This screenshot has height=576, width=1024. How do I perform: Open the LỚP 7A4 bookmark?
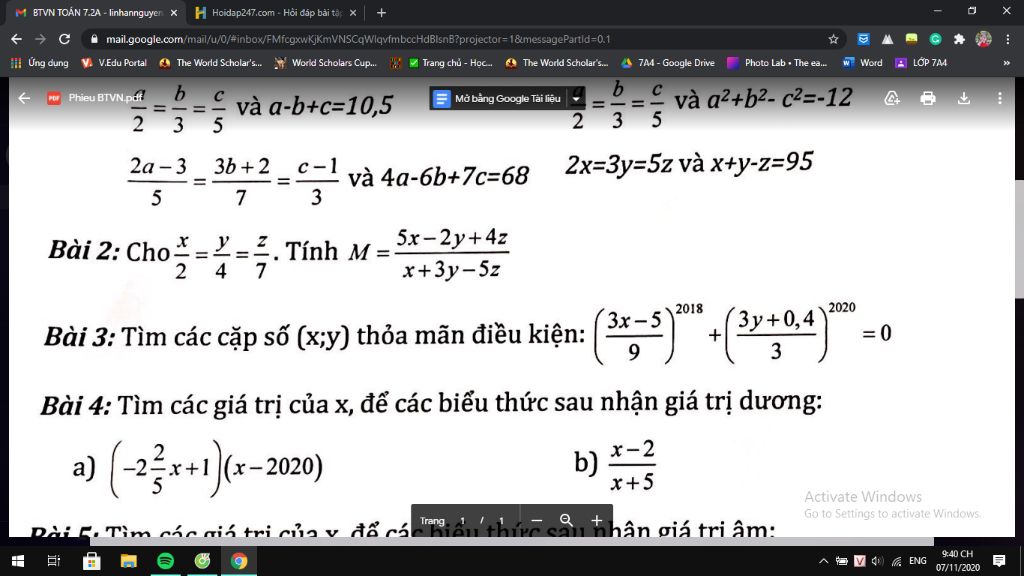(x=921, y=63)
